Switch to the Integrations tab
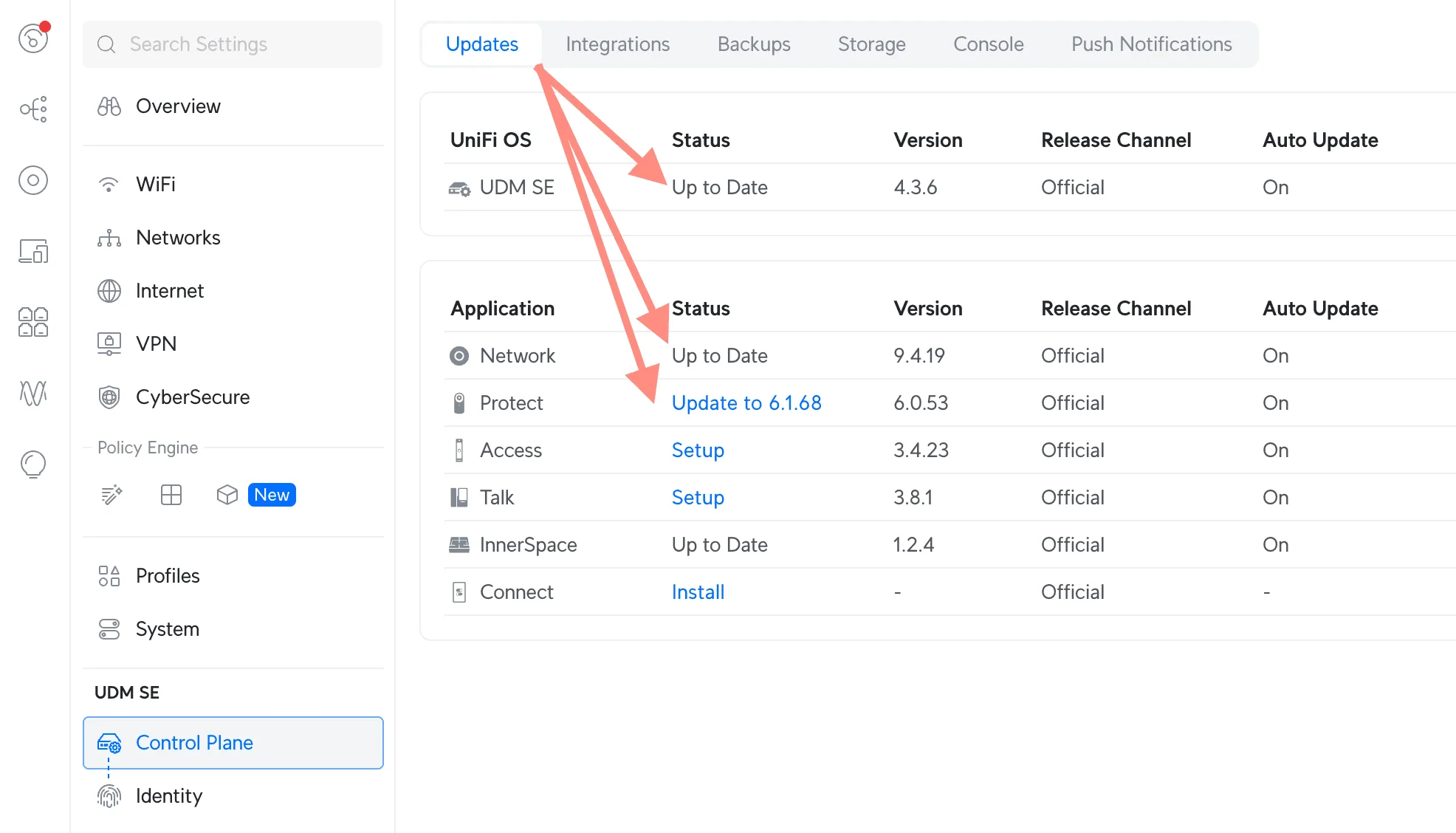 pos(617,44)
